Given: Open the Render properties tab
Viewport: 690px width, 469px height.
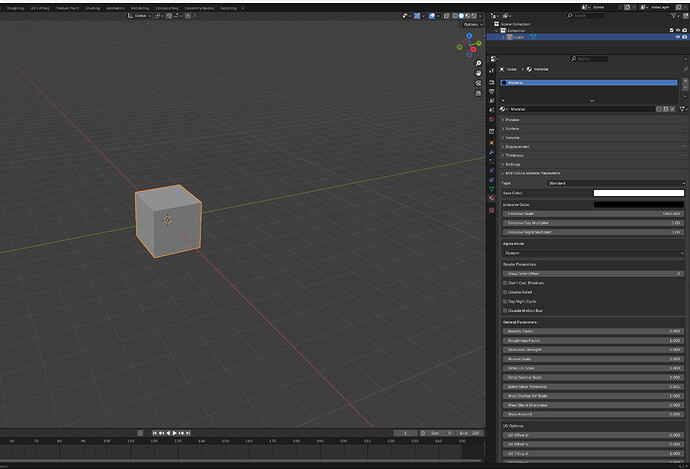Looking at the screenshot, I should [492, 82].
